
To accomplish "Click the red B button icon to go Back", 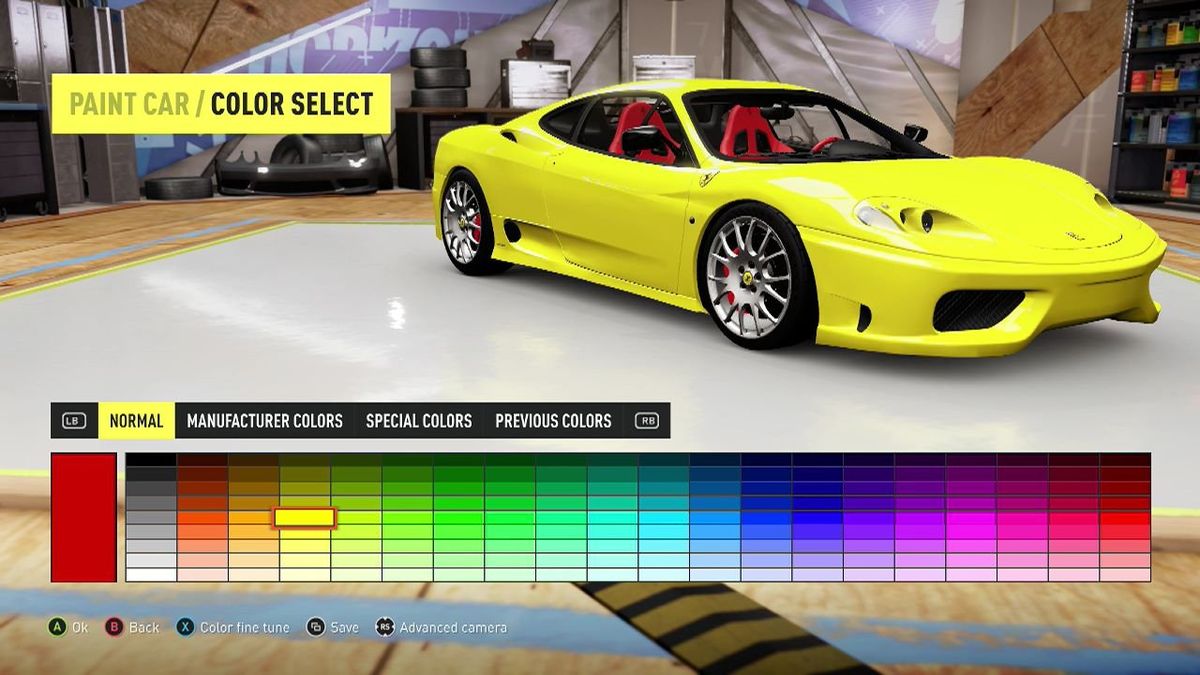I will click(115, 627).
